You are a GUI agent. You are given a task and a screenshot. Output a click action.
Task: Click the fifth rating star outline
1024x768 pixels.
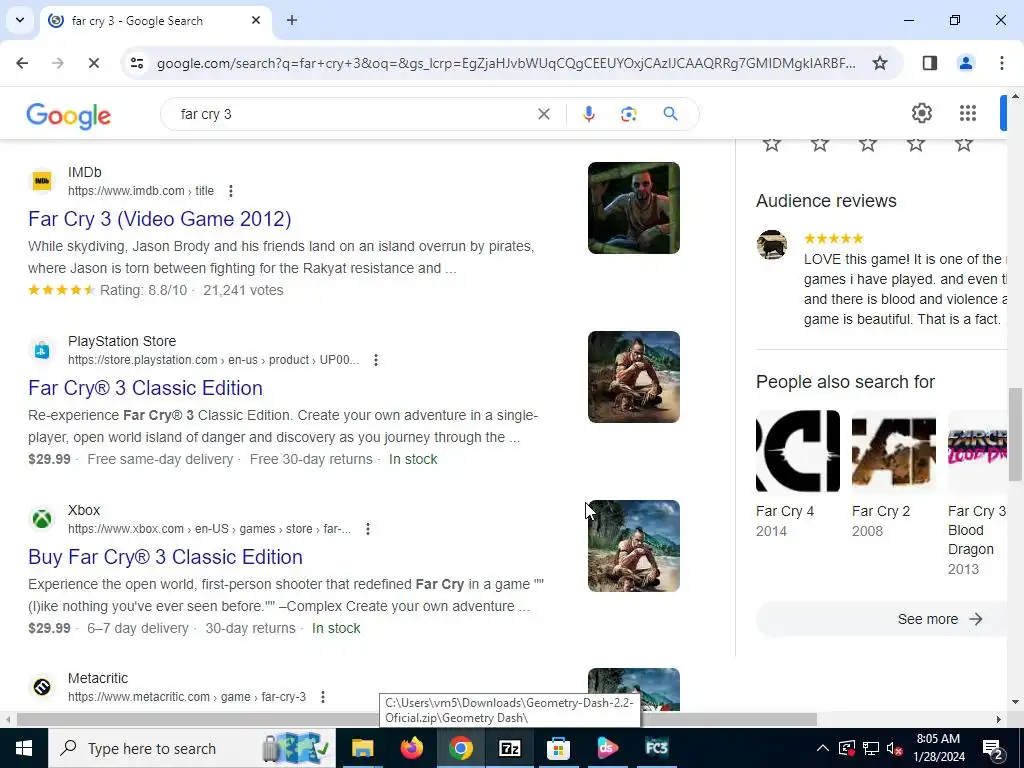tap(964, 144)
